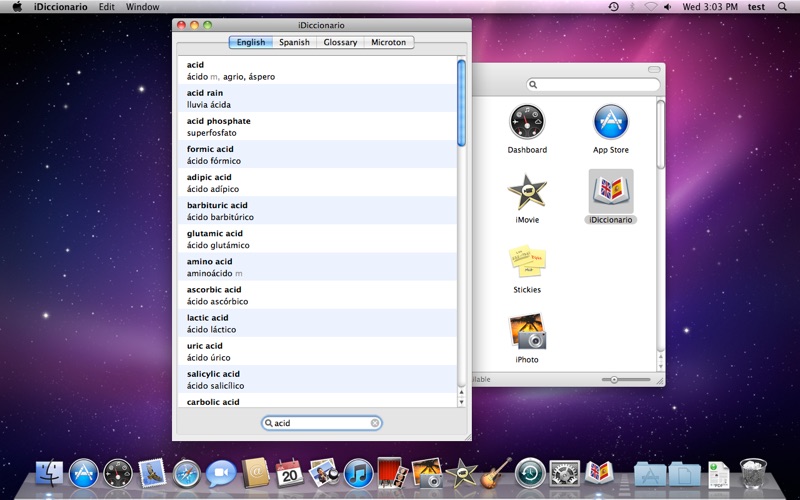Open iChat from the Dock

tap(221, 473)
